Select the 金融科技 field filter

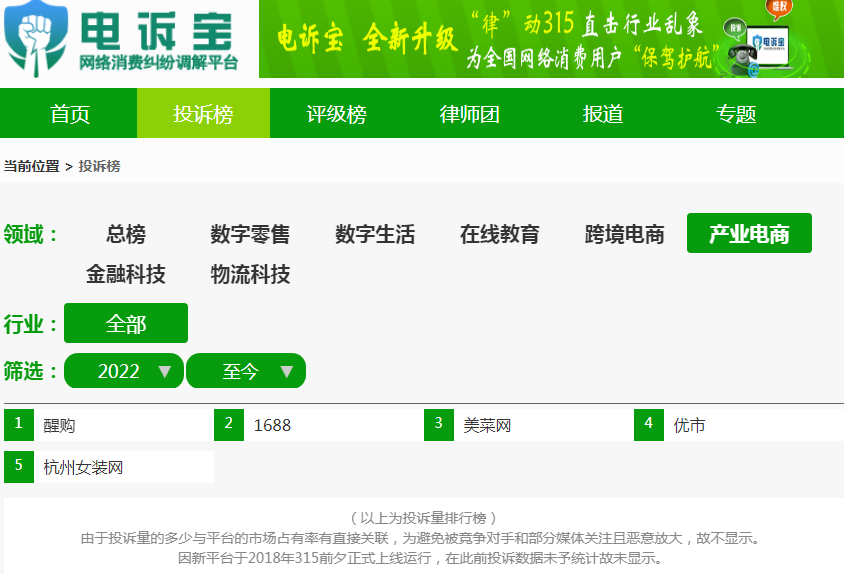pos(126,274)
